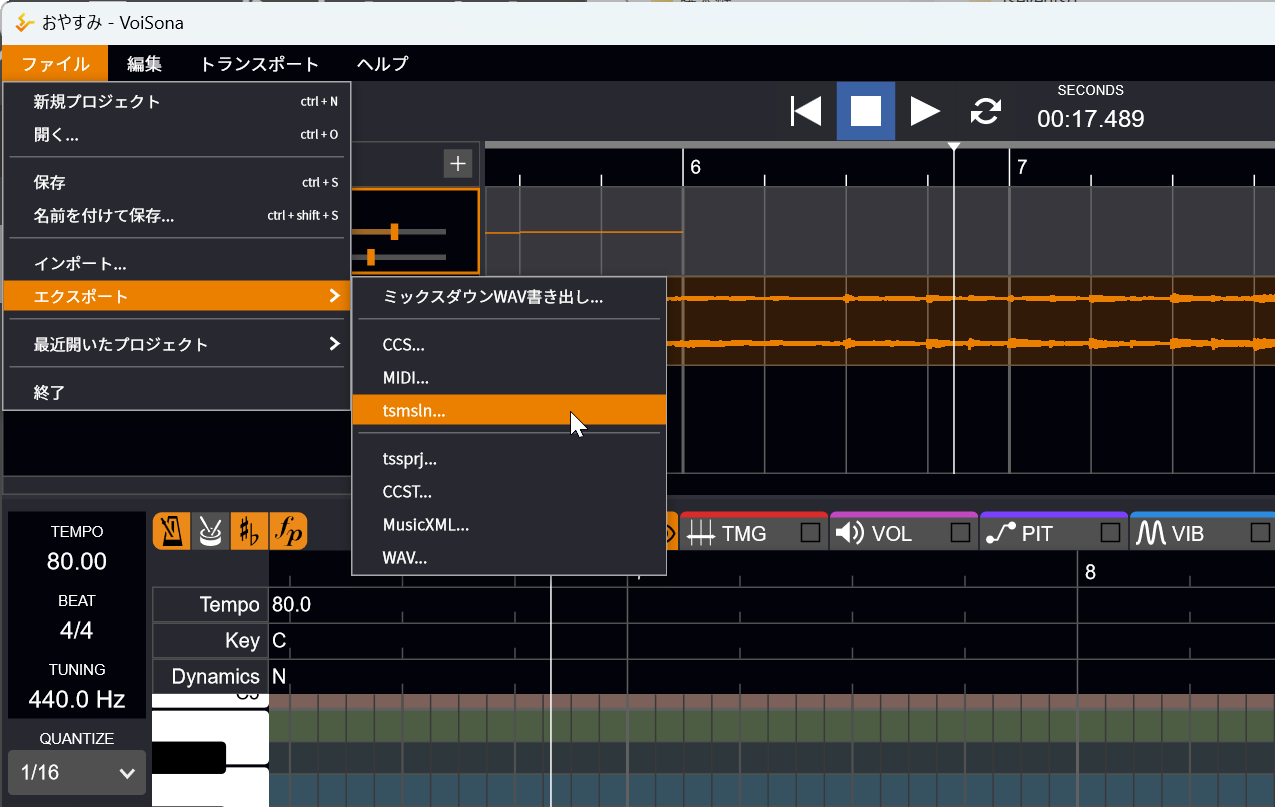Click the drum beat icon
The image size is (1275, 807).
(x=210, y=531)
